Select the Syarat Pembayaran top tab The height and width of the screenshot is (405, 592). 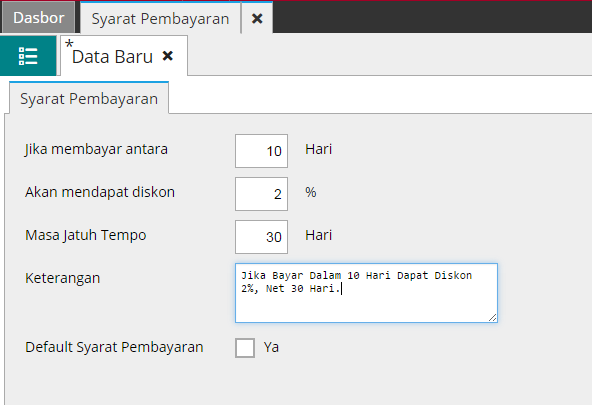click(x=160, y=18)
